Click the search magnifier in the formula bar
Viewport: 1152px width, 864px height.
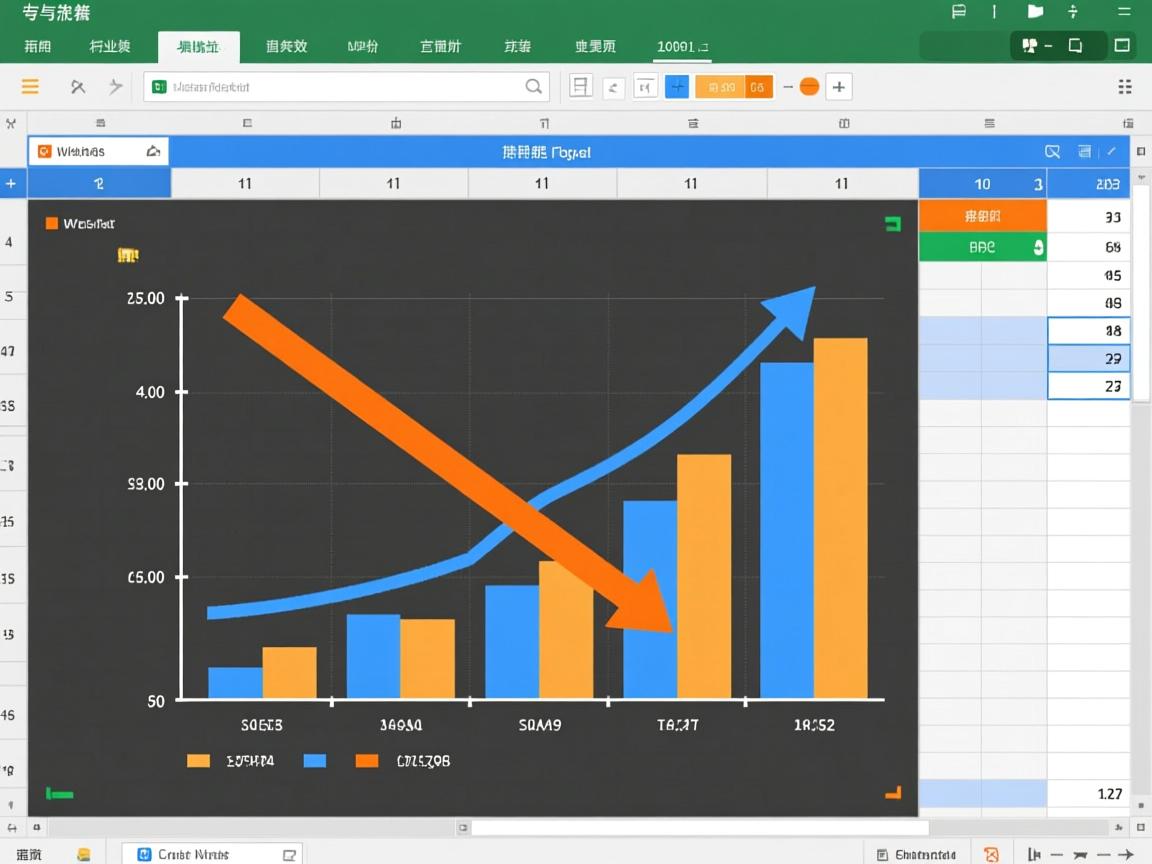click(534, 86)
